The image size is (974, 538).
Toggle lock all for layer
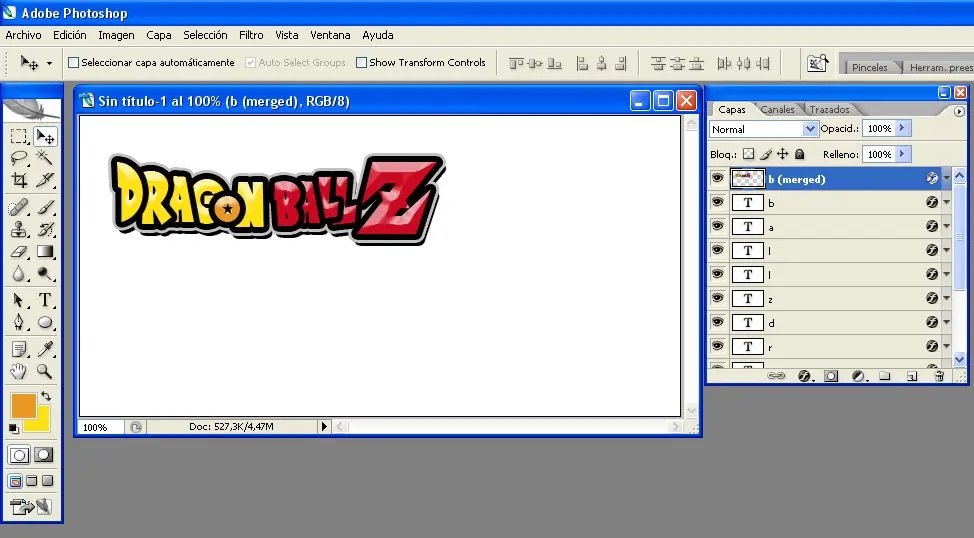799,154
